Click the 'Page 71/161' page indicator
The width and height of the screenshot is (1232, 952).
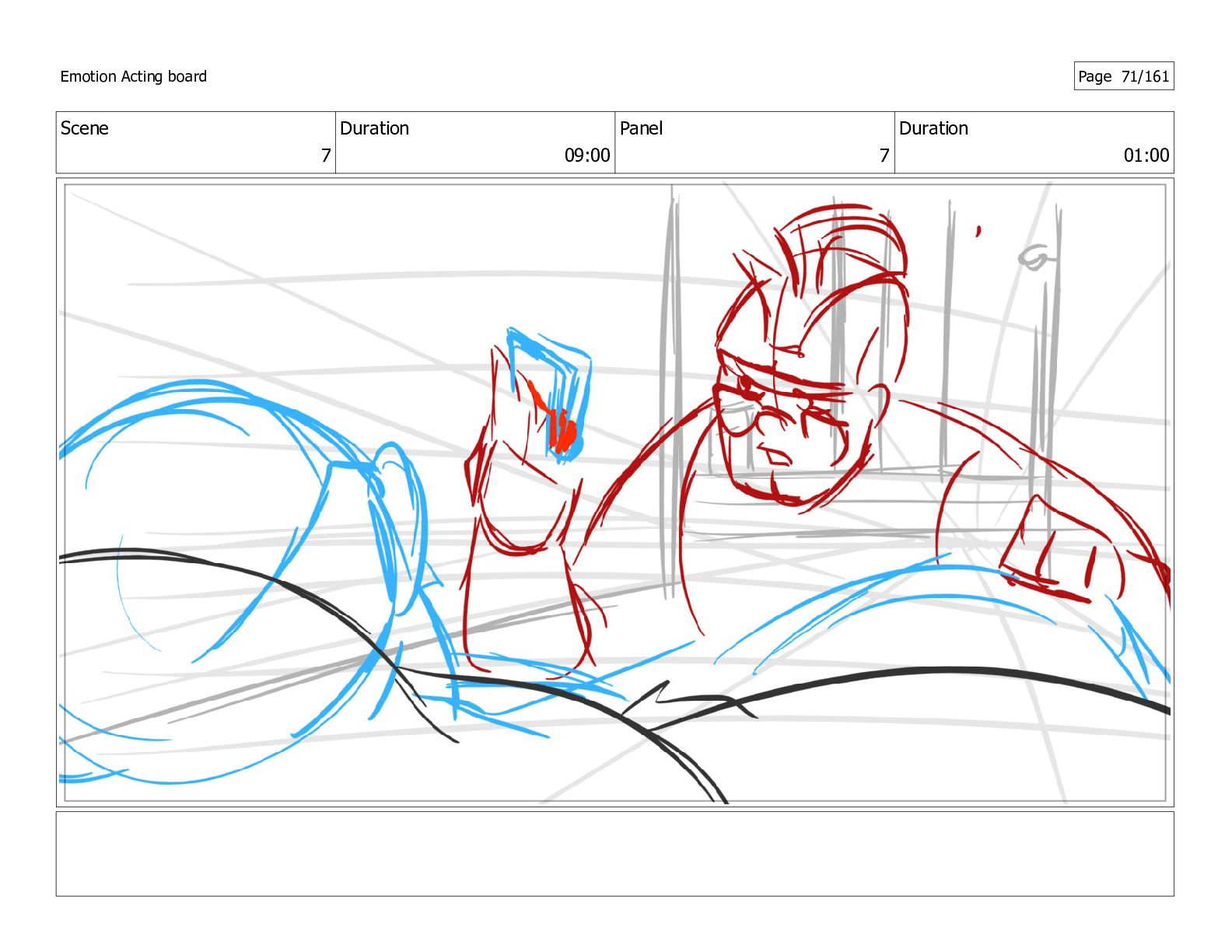[x=1123, y=76]
